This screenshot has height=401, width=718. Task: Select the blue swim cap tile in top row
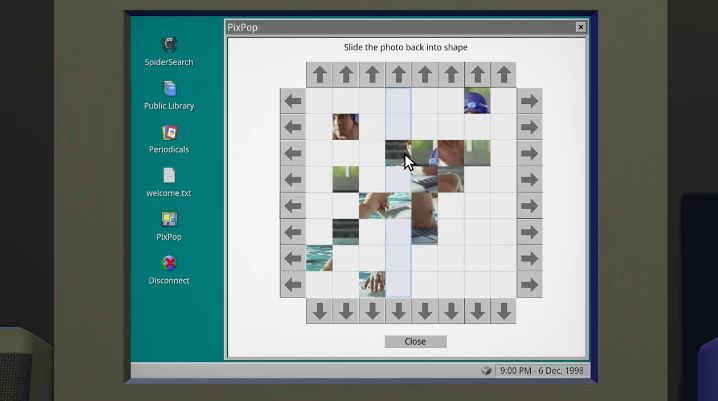click(477, 101)
